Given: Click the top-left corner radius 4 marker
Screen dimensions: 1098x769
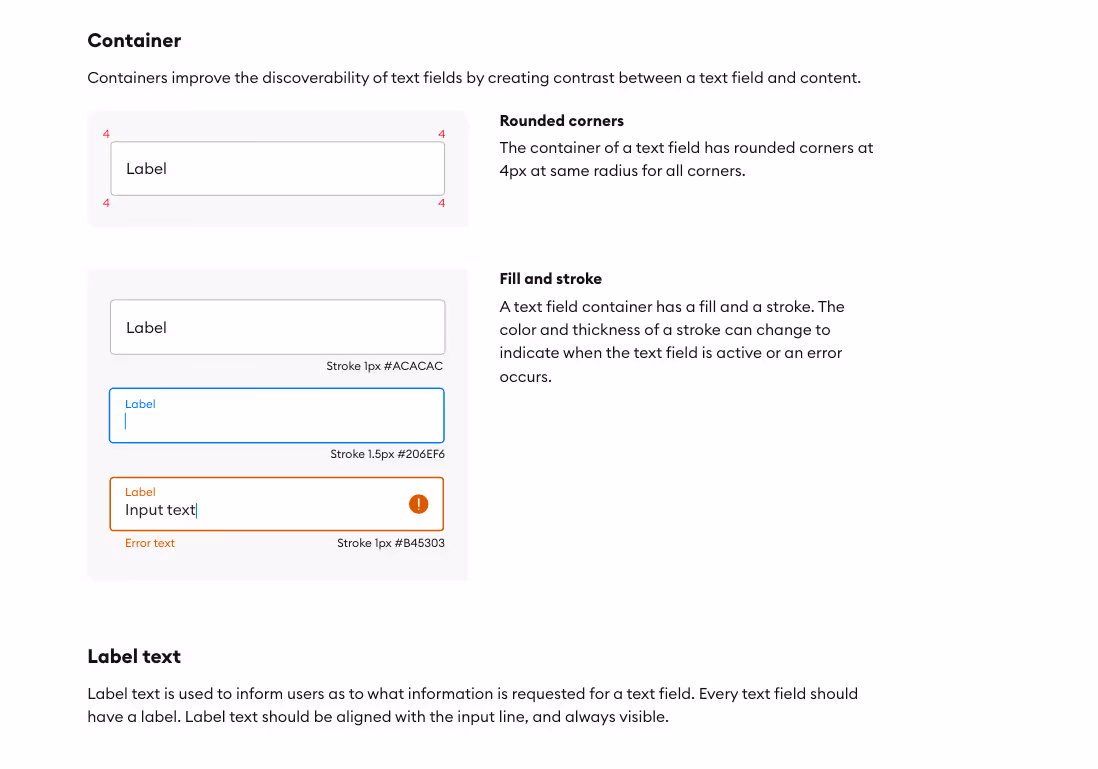Looking at the screenshot, I should click(106, 133).
